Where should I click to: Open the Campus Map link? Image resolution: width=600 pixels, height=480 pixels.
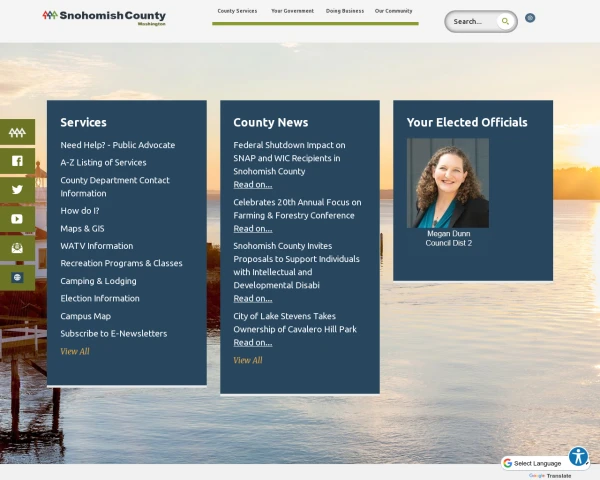pos(86,316)
